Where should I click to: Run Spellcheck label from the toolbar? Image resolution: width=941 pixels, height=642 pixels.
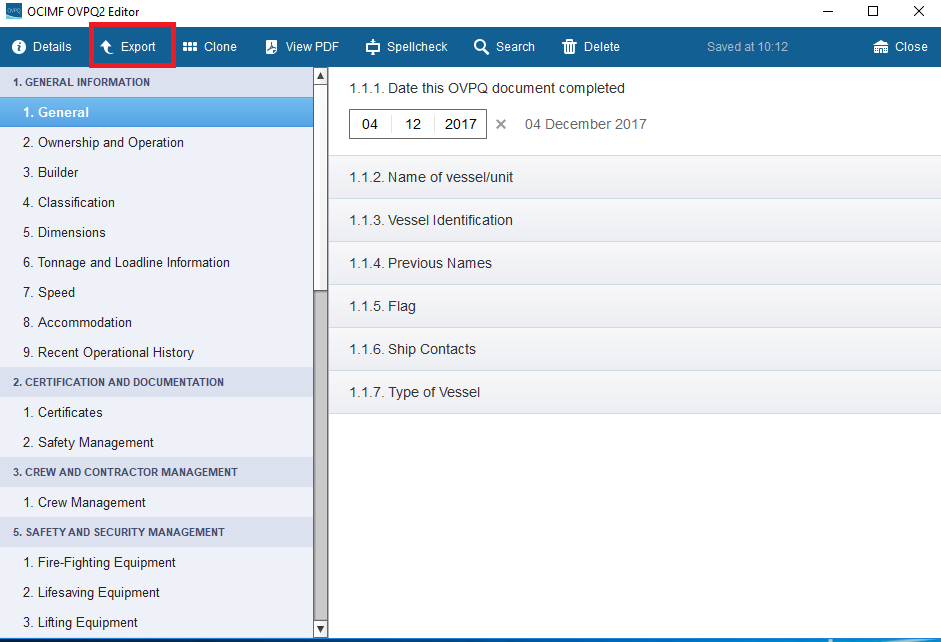coord(417,47)
